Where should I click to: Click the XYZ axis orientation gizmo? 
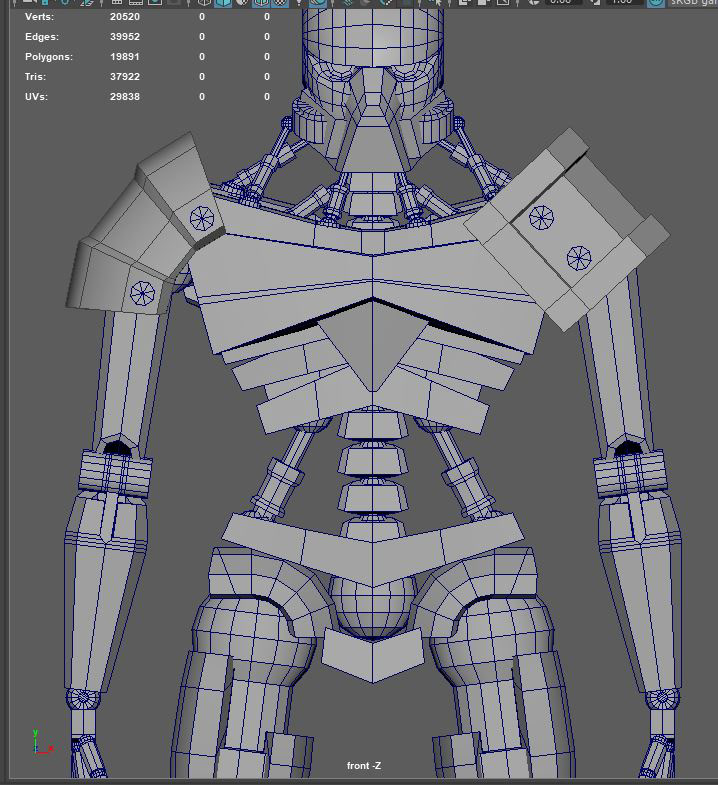(42, 743)
